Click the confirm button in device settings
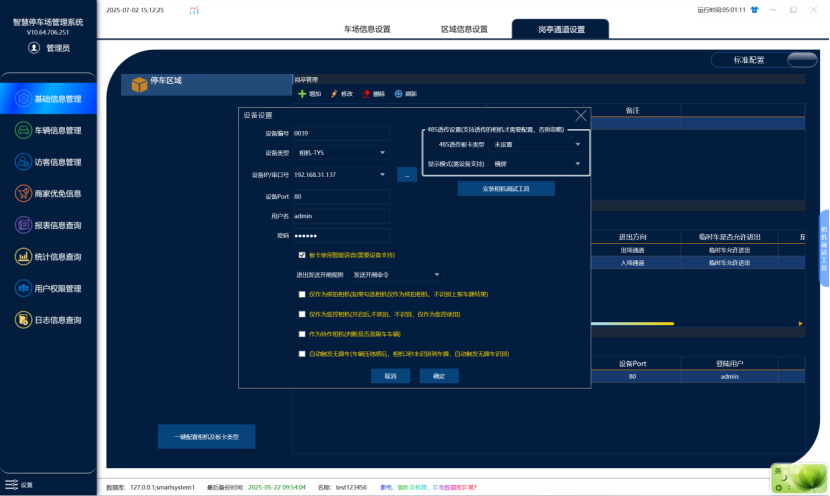 439,376
